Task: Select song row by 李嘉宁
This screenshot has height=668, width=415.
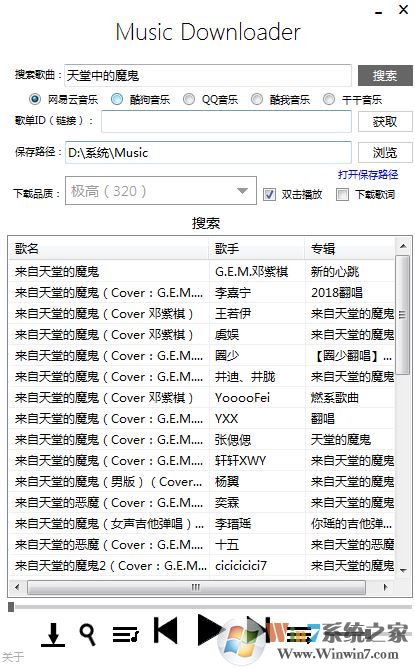Action: pos(202,293)
